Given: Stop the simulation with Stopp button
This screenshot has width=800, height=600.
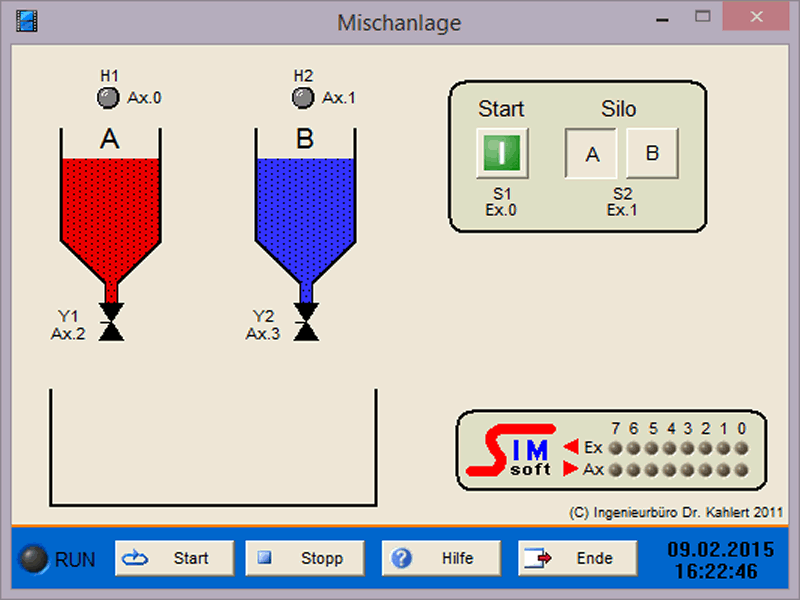Looking at the screenshot, I should coord(305,558).
